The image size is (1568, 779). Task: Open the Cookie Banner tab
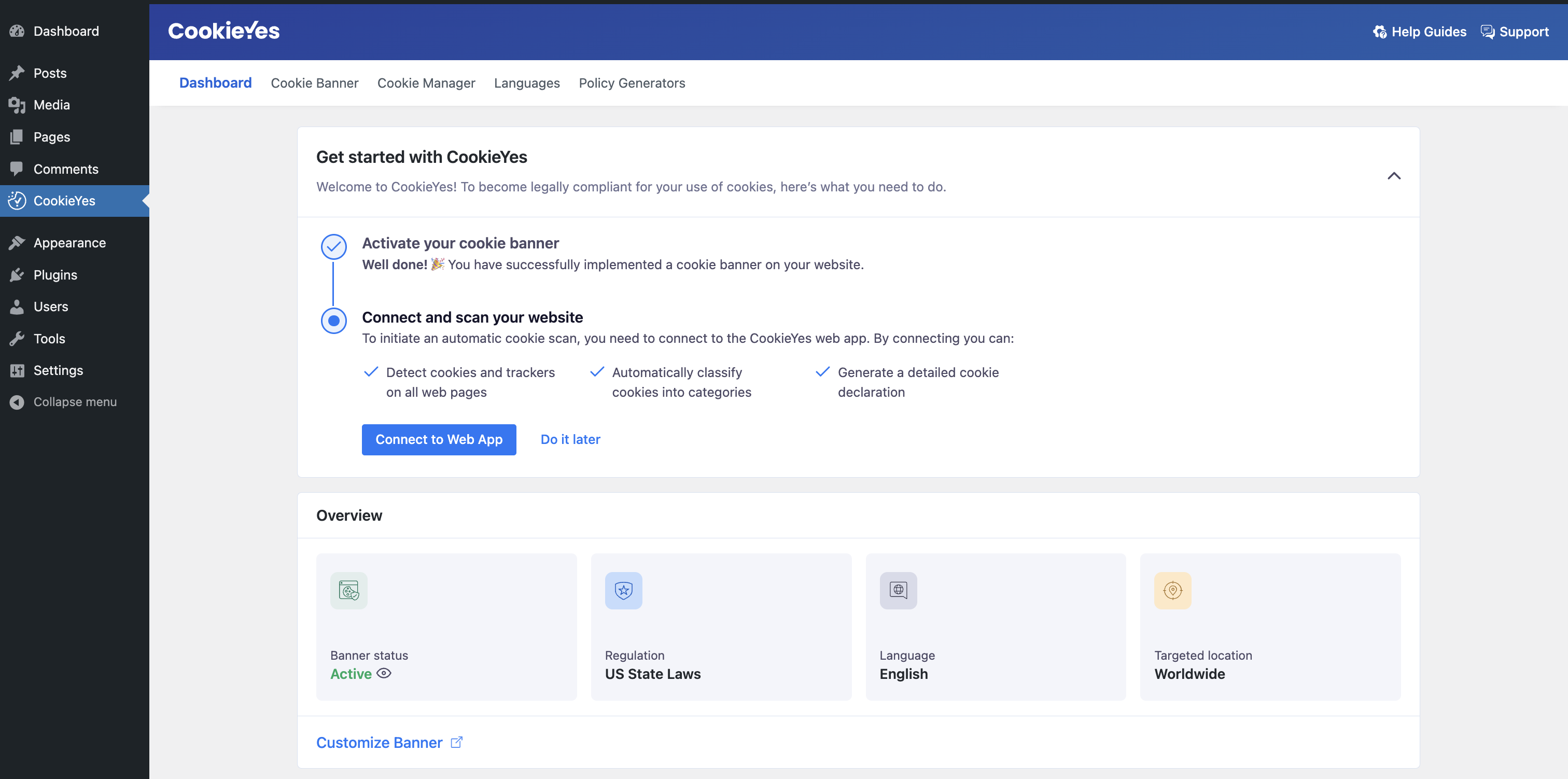pos(314,82)
